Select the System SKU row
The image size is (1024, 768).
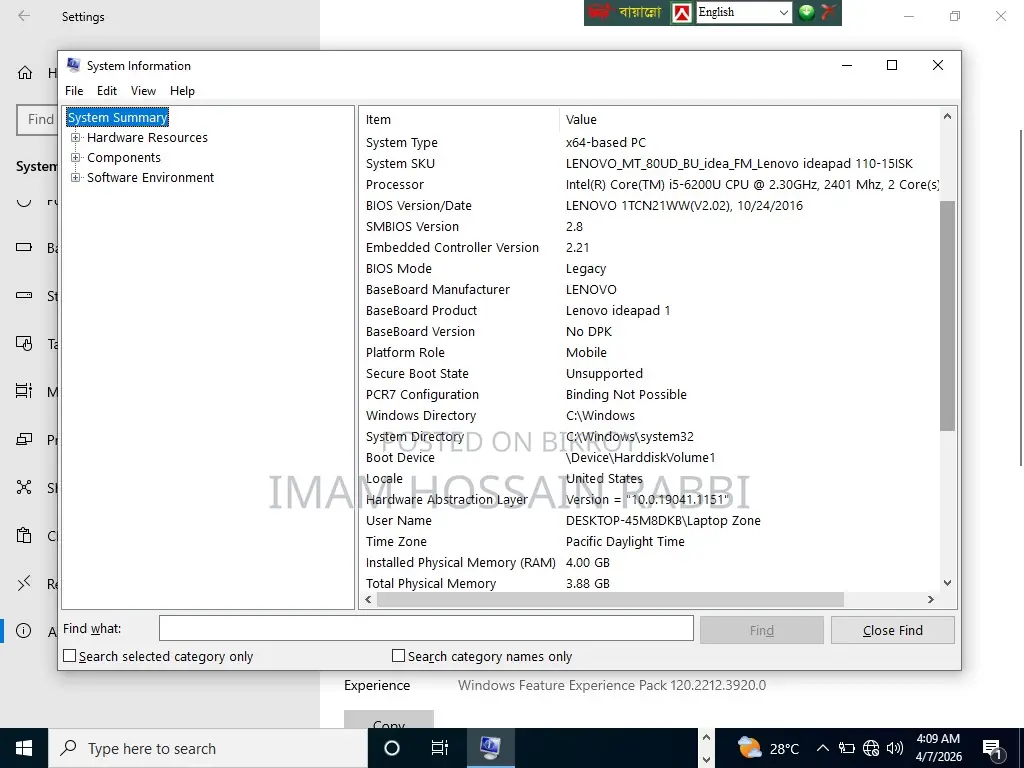coord(650,164)
